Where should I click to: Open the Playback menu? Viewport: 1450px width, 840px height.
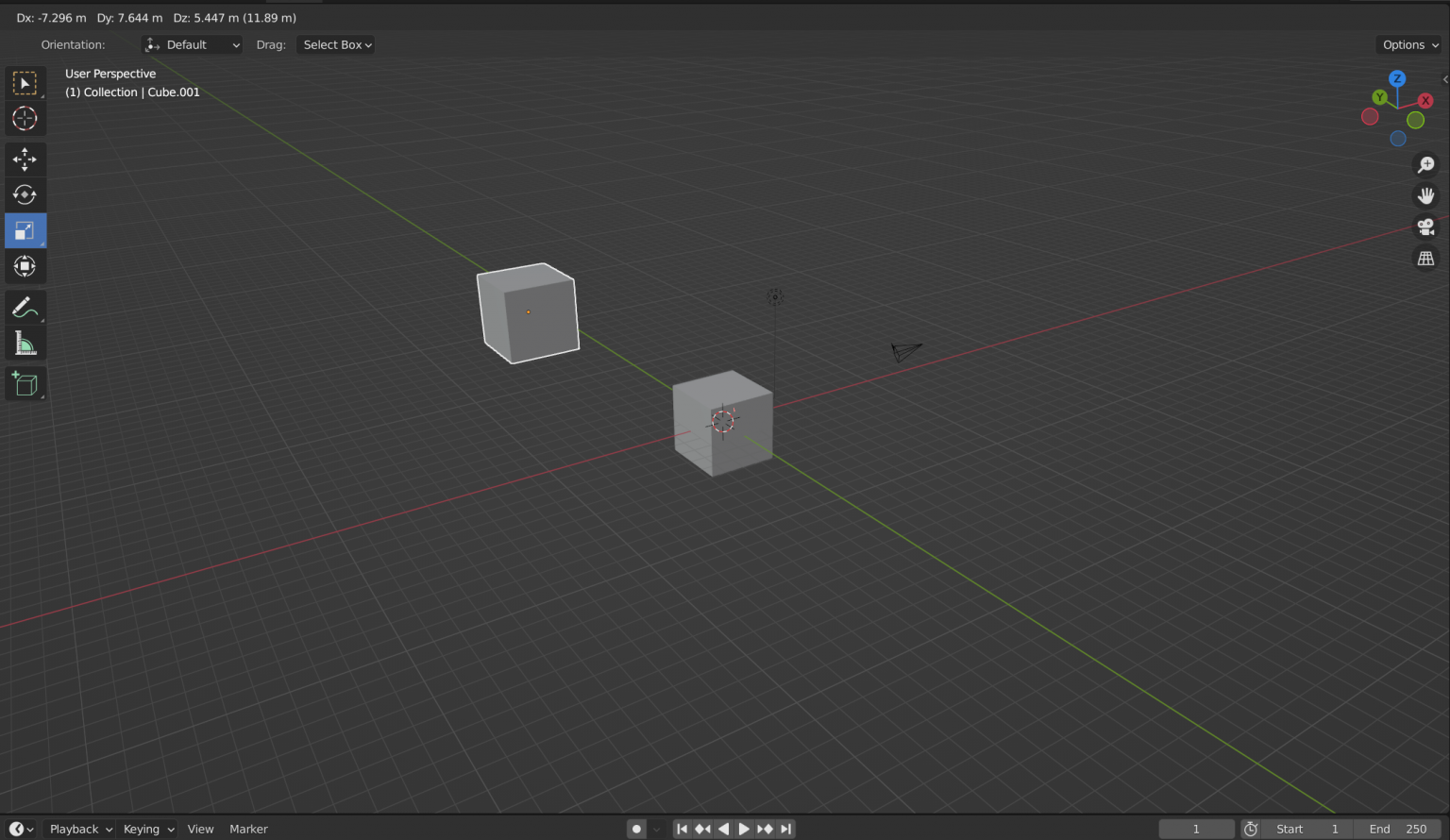[x=76, y=829]
